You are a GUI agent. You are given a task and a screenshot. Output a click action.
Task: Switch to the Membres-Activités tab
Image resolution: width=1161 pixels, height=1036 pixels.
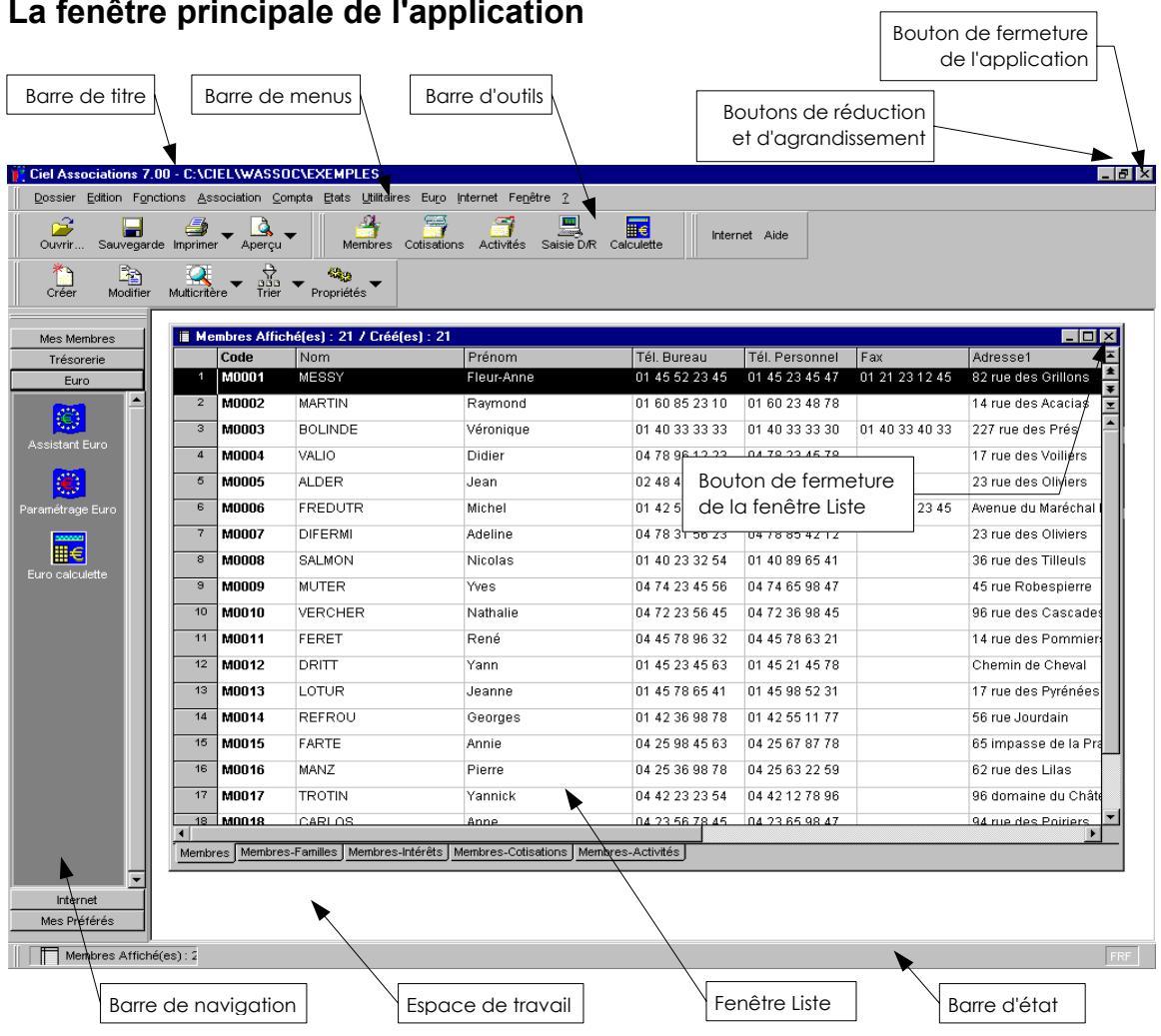pos(628,852)
